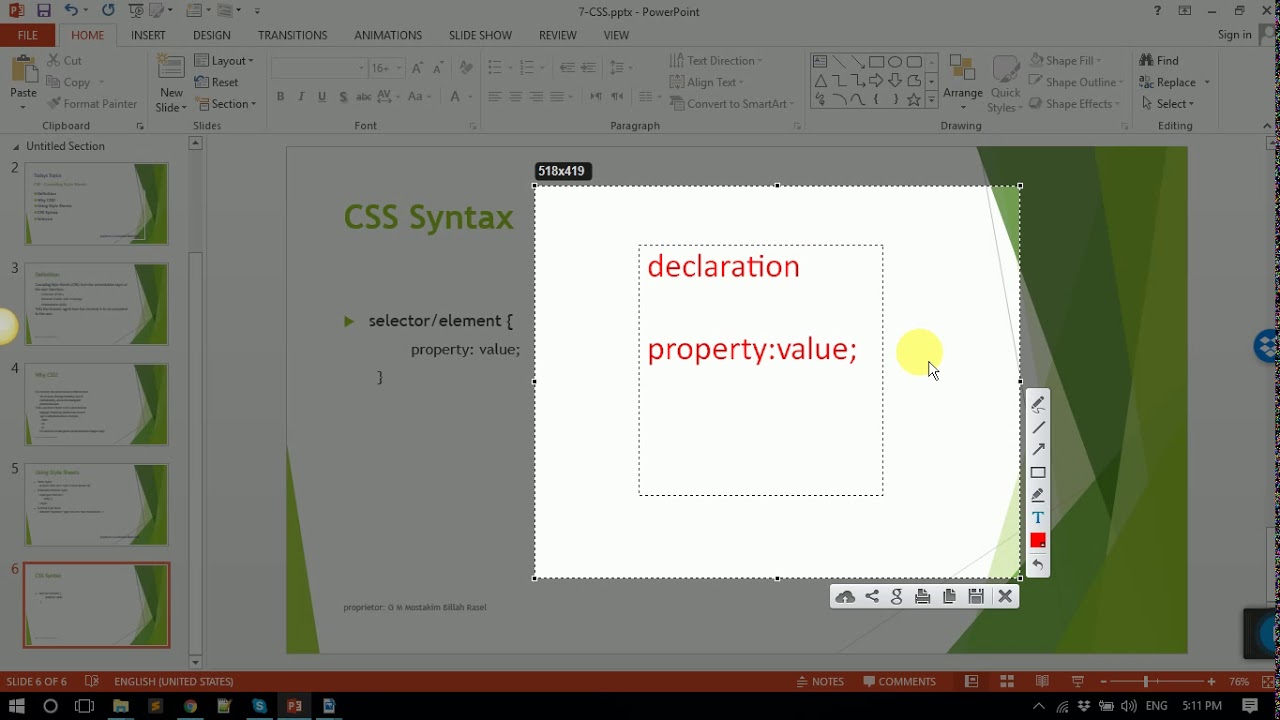
Task: Open Skype from the Windows taskbar
Action: (x=259, y=706)
